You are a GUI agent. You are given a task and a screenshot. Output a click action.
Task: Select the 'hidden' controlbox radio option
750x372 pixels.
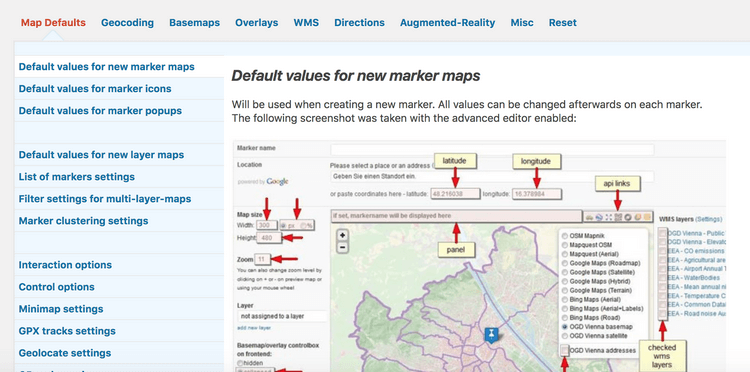click(x=240, y=363)
